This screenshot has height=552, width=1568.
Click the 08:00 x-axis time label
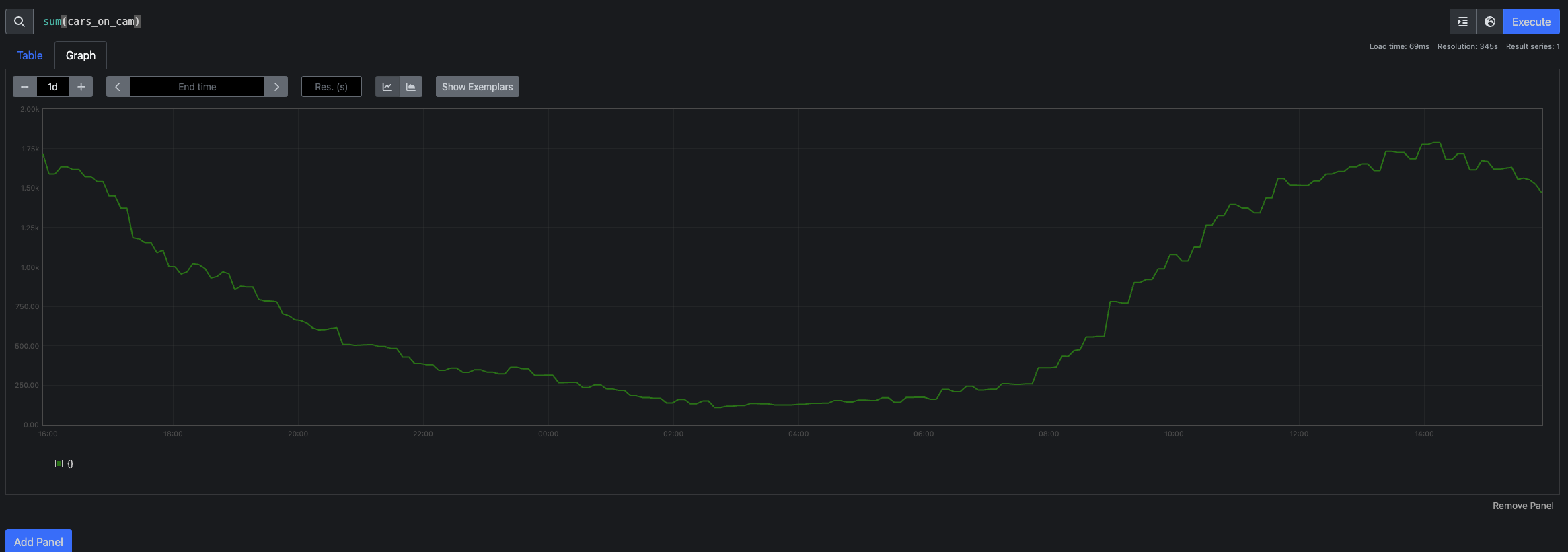1049,434
